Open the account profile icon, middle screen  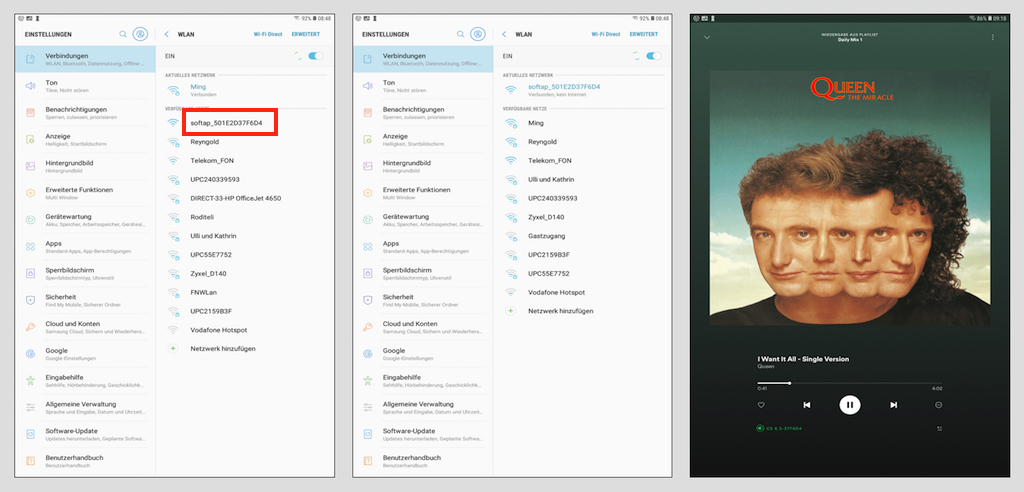coord(477,34)
